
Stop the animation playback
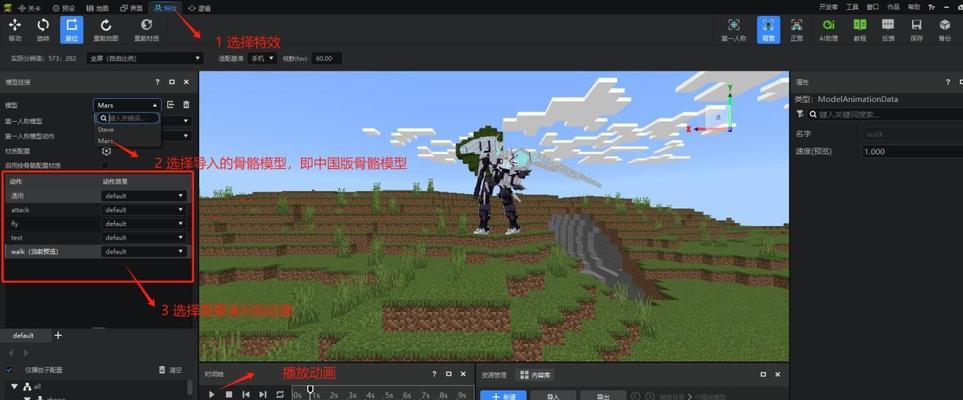click(229, 394)
